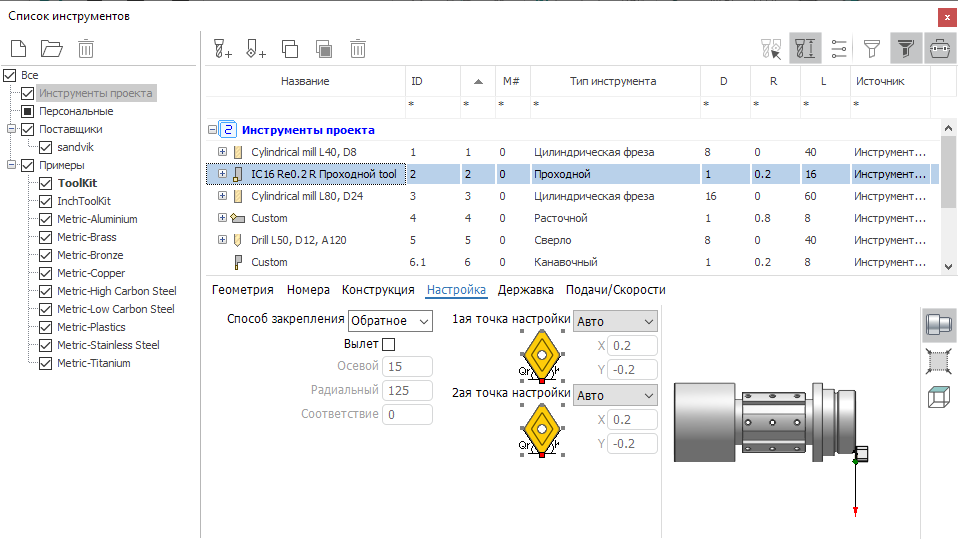958x539 pixels.
Task: Toggle the dark filled funnel filter icon
Action: [906, 48]
